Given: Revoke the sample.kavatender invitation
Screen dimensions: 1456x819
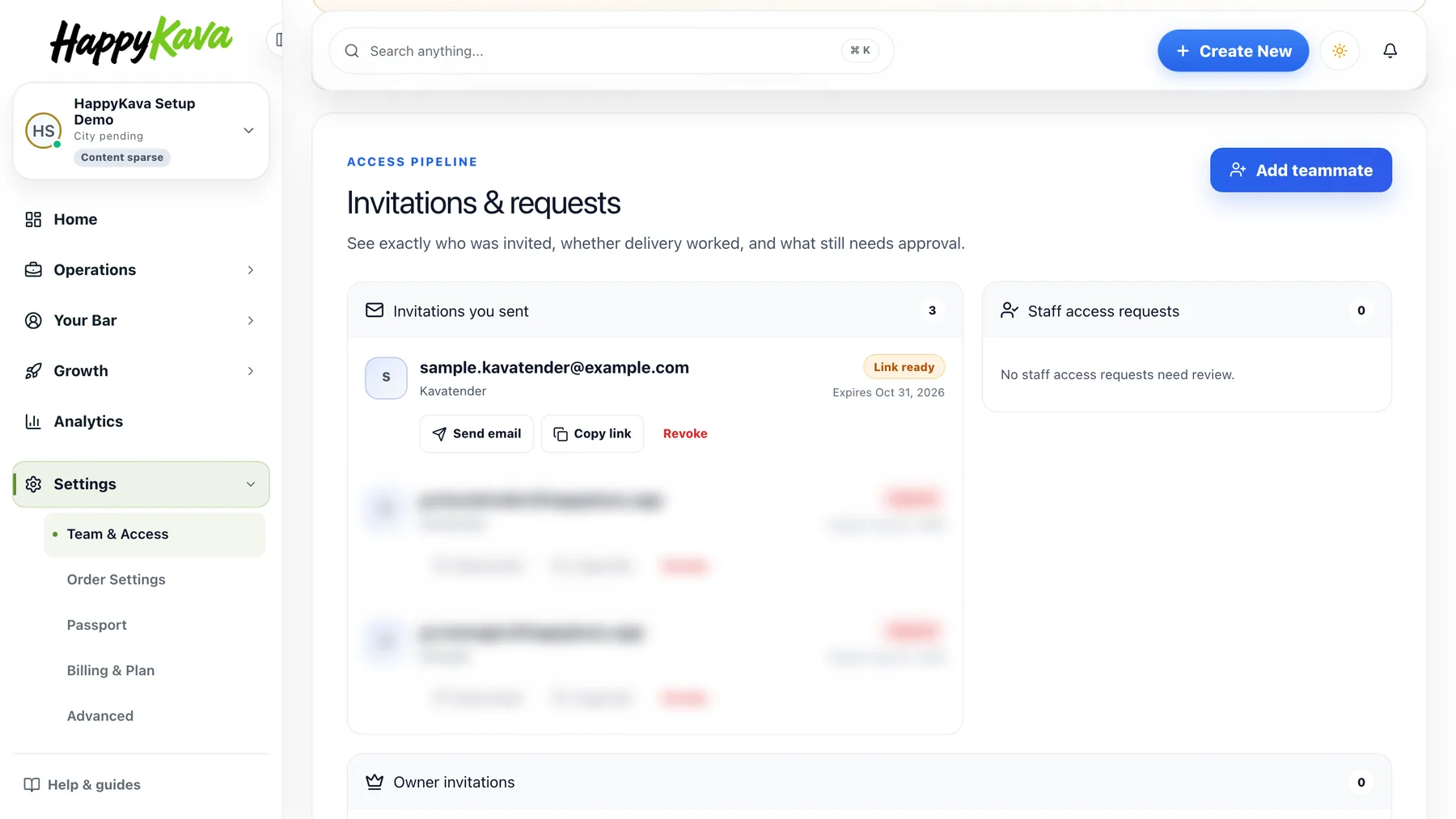Looking at the screenshot, I should (685, 433).
